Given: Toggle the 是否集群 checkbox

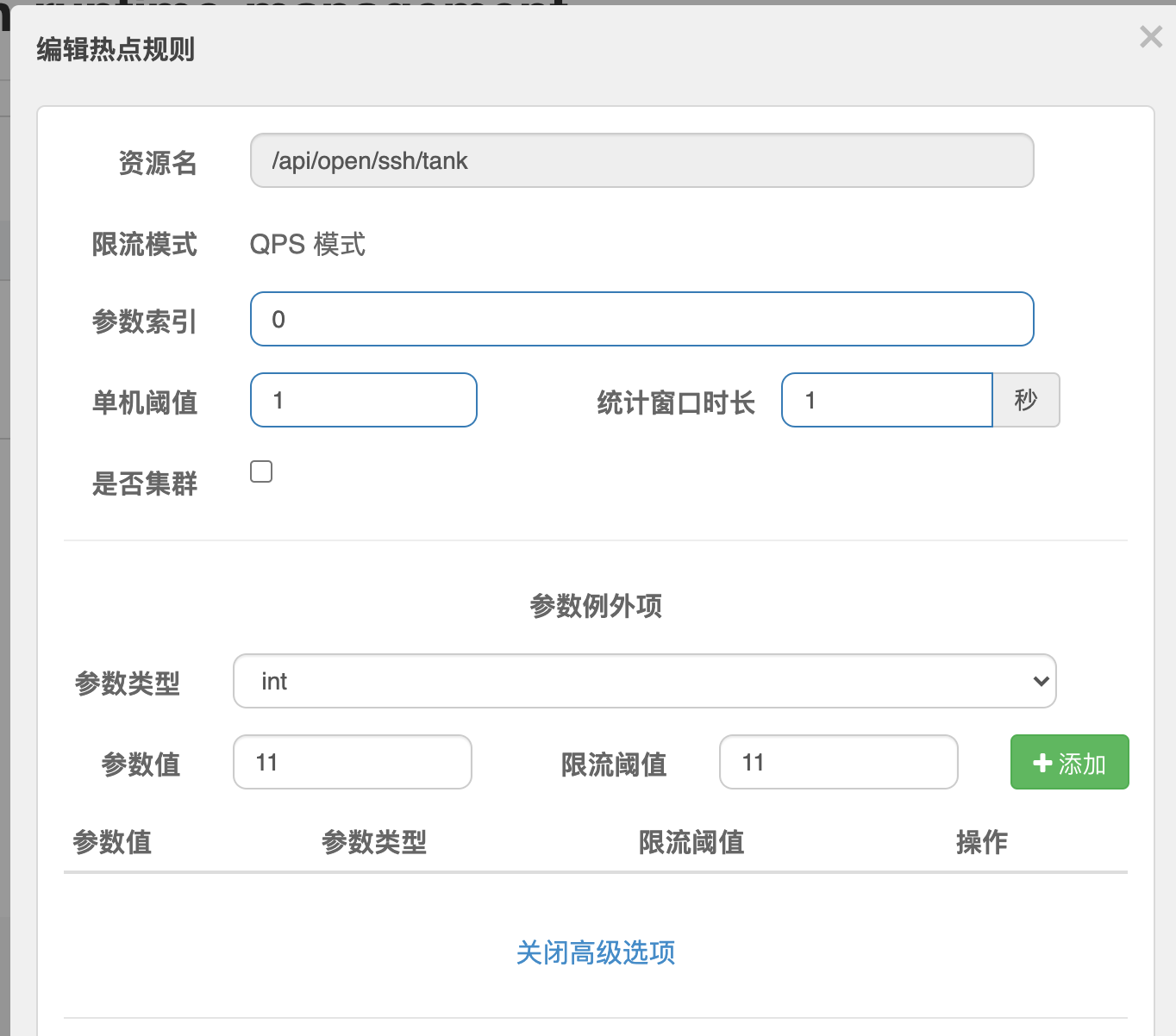Looking at the screenshot, I should click(x=261, y=471).
